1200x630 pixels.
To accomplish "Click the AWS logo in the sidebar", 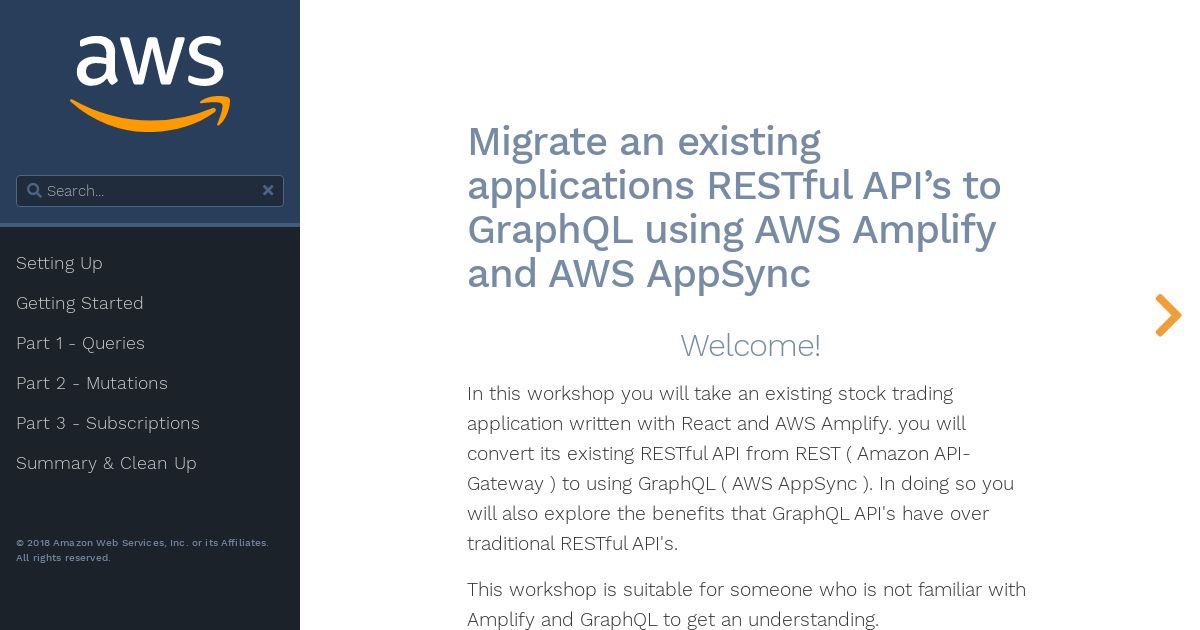I will (150, 84).
